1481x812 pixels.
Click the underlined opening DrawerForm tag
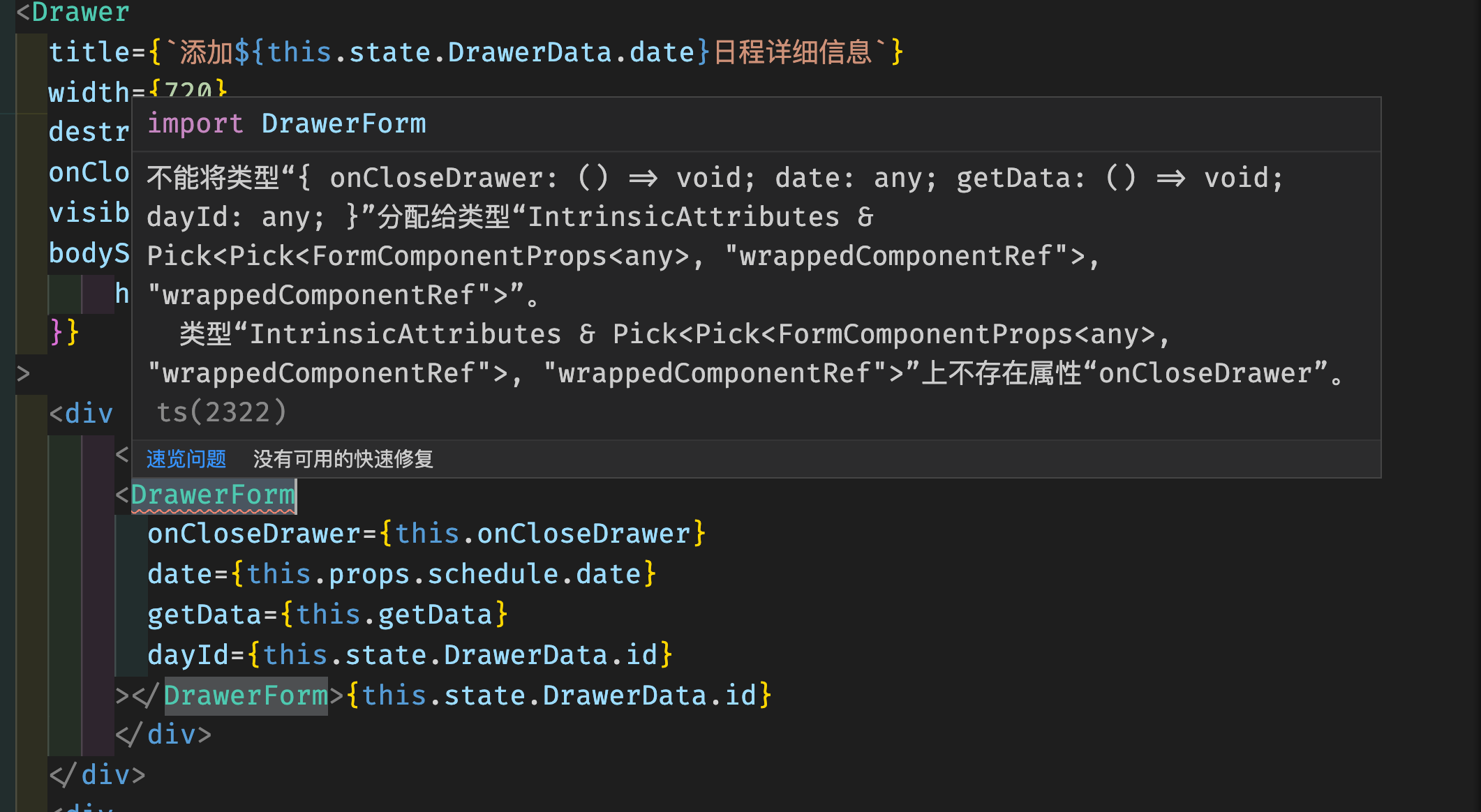tap(213, 495)
